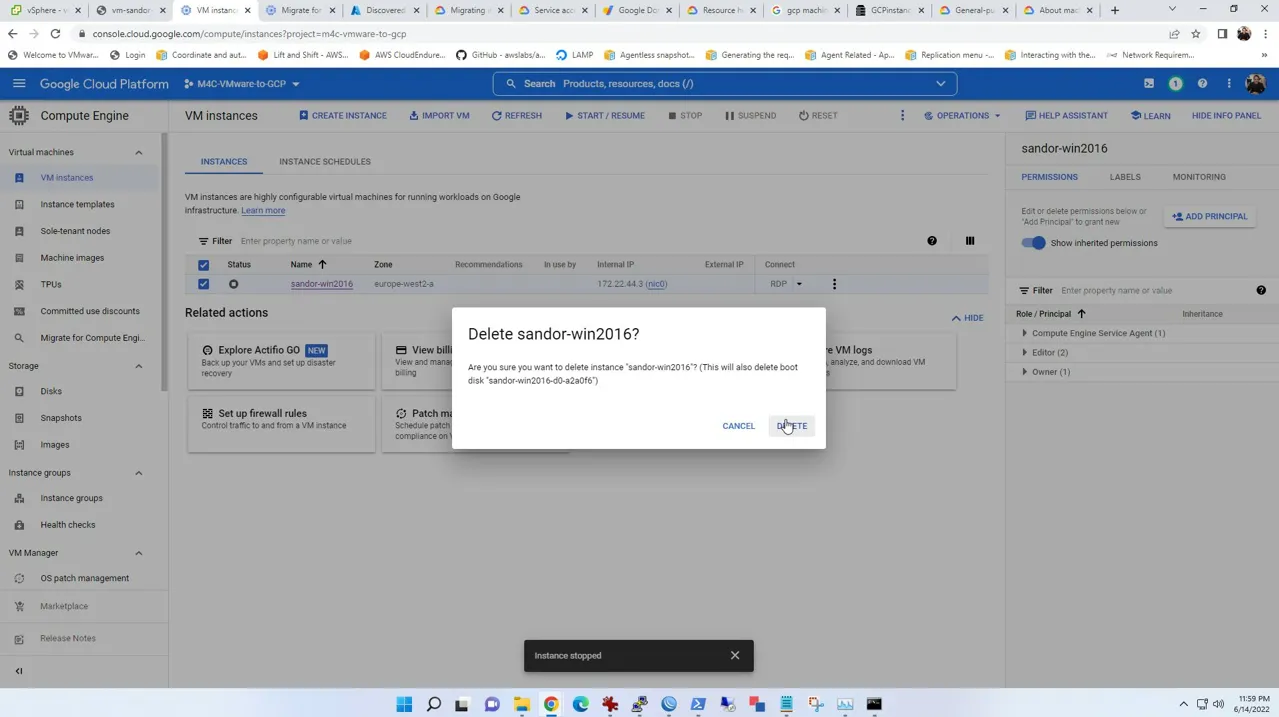Viewport: 1279px width, 717px height.
Task: Collapse Related actions with HIDE
Action: [x=967, y=318]
